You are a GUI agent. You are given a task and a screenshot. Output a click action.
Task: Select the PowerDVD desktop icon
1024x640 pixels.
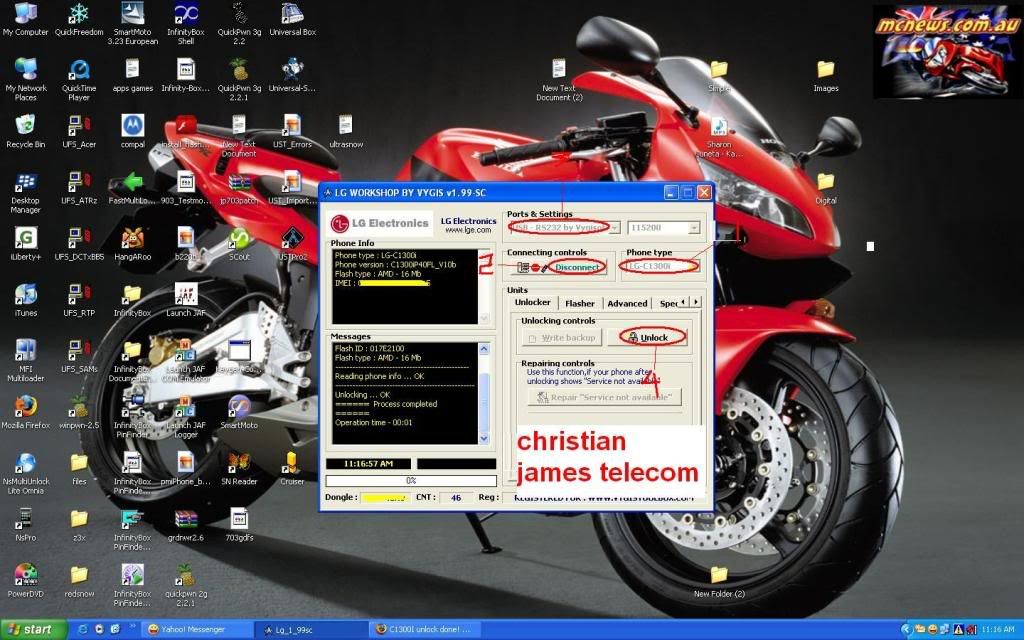click(x=25, y=581)
